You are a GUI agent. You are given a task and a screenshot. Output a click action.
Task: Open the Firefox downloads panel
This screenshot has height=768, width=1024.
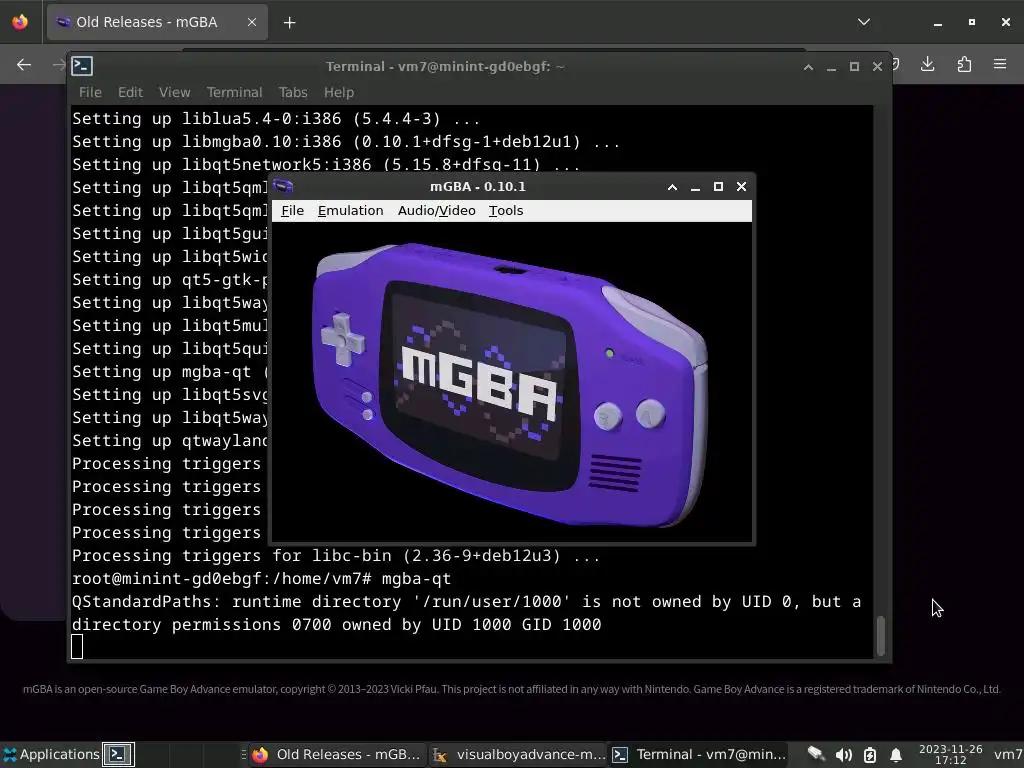click(x=927, y=64)
